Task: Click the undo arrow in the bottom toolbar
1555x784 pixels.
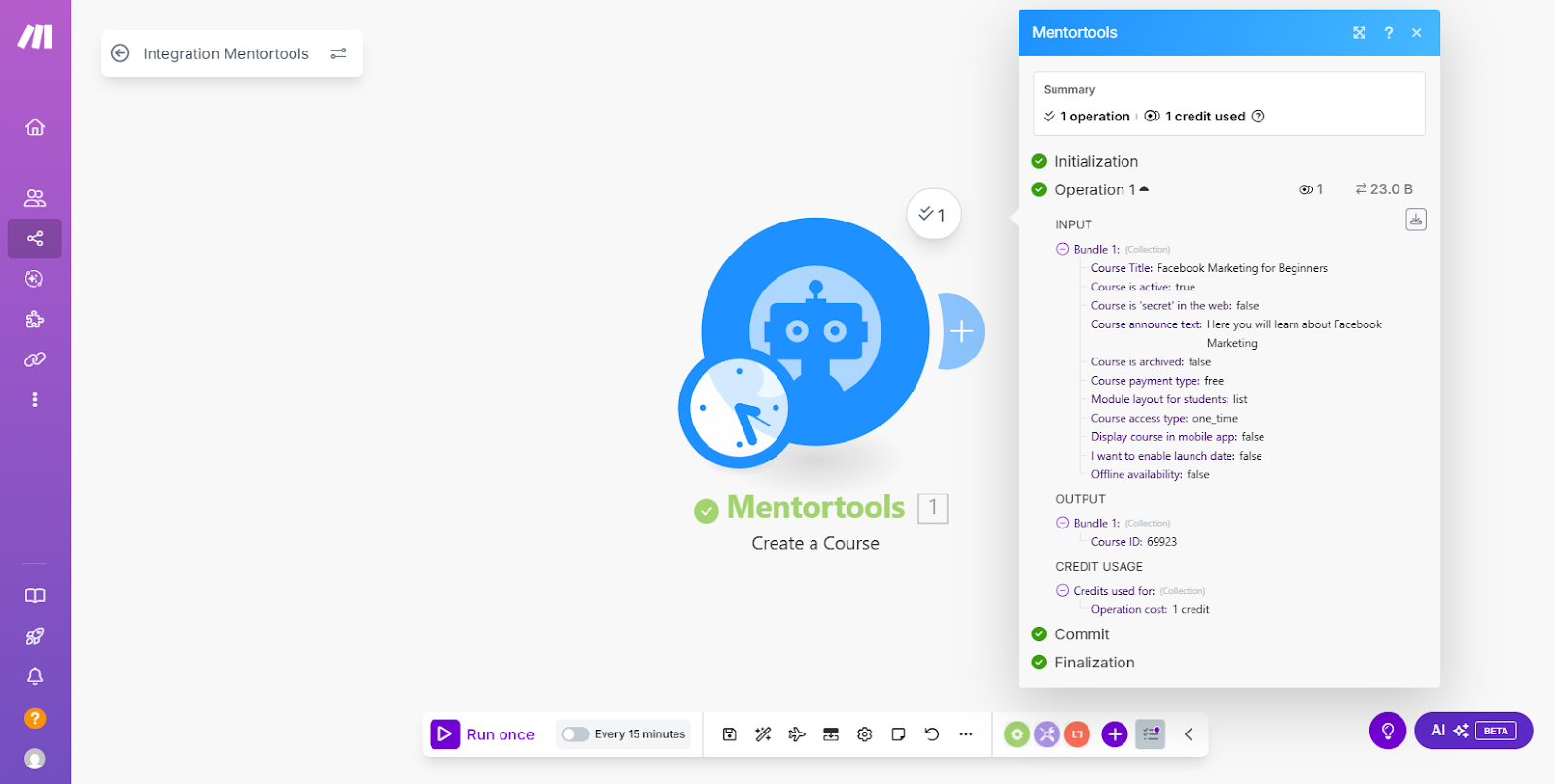Action: pyautogui.click(x=932, y=734)
